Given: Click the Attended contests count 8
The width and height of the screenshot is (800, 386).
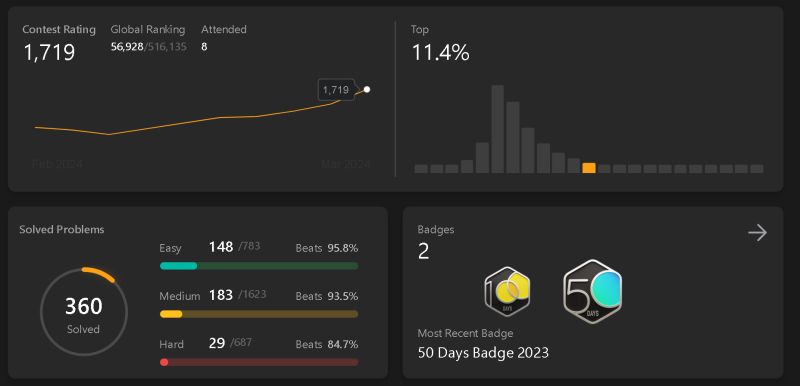Looking at the screenshot, I should (x=204, y=47).
